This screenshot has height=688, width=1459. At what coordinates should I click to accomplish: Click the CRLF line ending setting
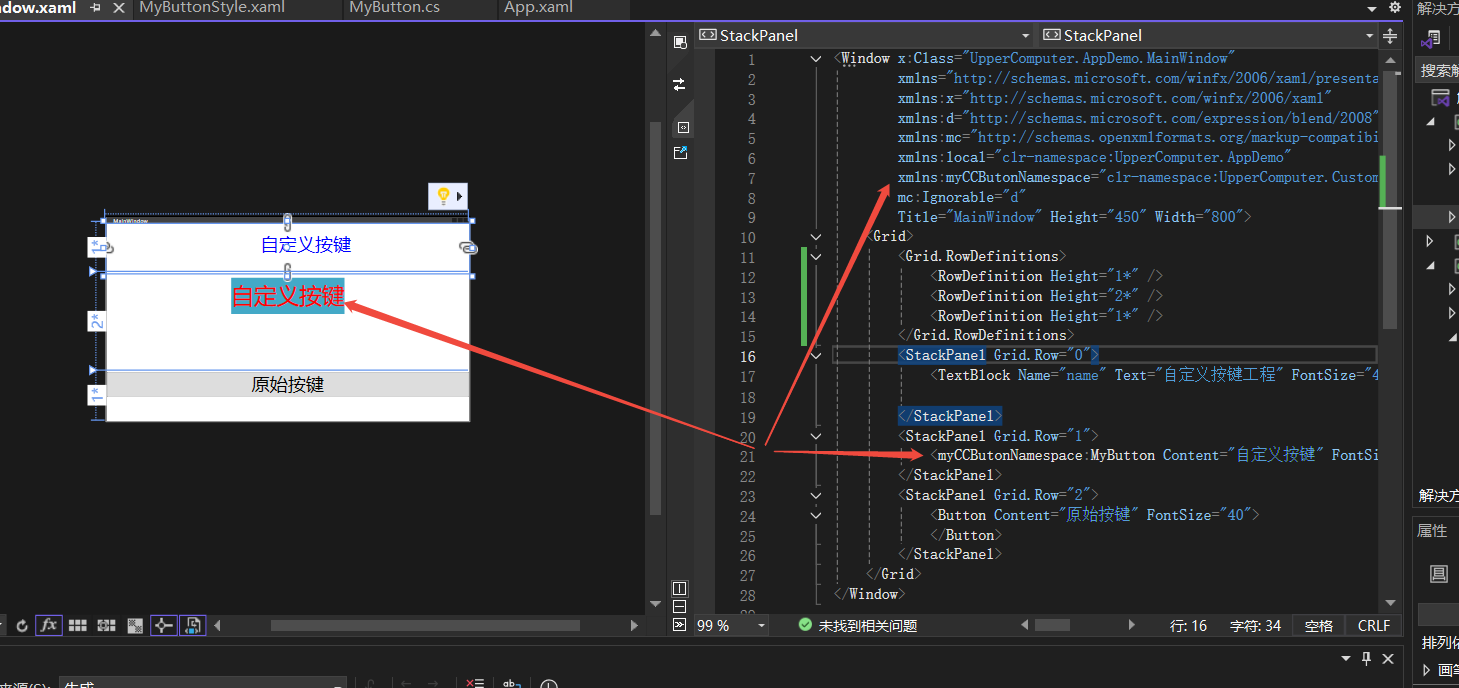(1374, 625)
